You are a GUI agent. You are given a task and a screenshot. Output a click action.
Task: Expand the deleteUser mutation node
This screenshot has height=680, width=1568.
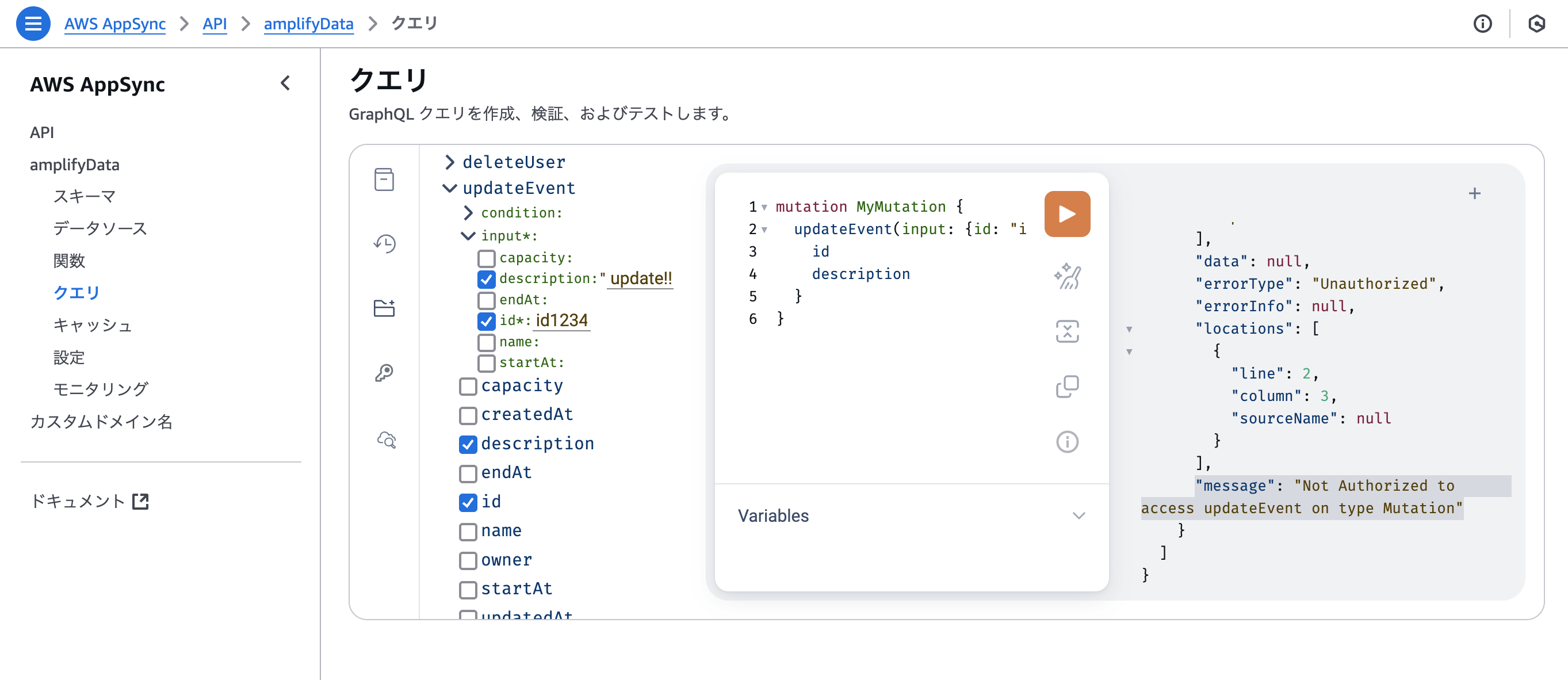[449, 162]
